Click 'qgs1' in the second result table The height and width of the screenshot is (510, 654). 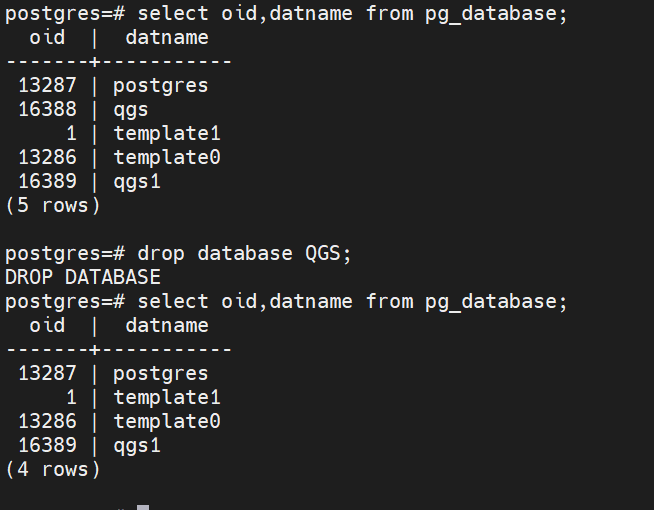pos(137,445)
